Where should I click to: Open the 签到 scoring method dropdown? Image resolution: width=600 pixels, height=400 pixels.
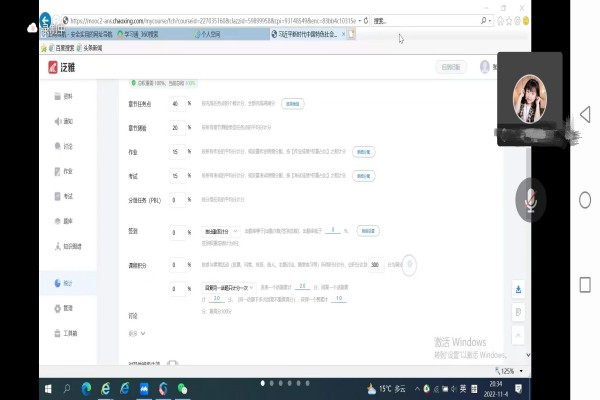click(222, 230)
